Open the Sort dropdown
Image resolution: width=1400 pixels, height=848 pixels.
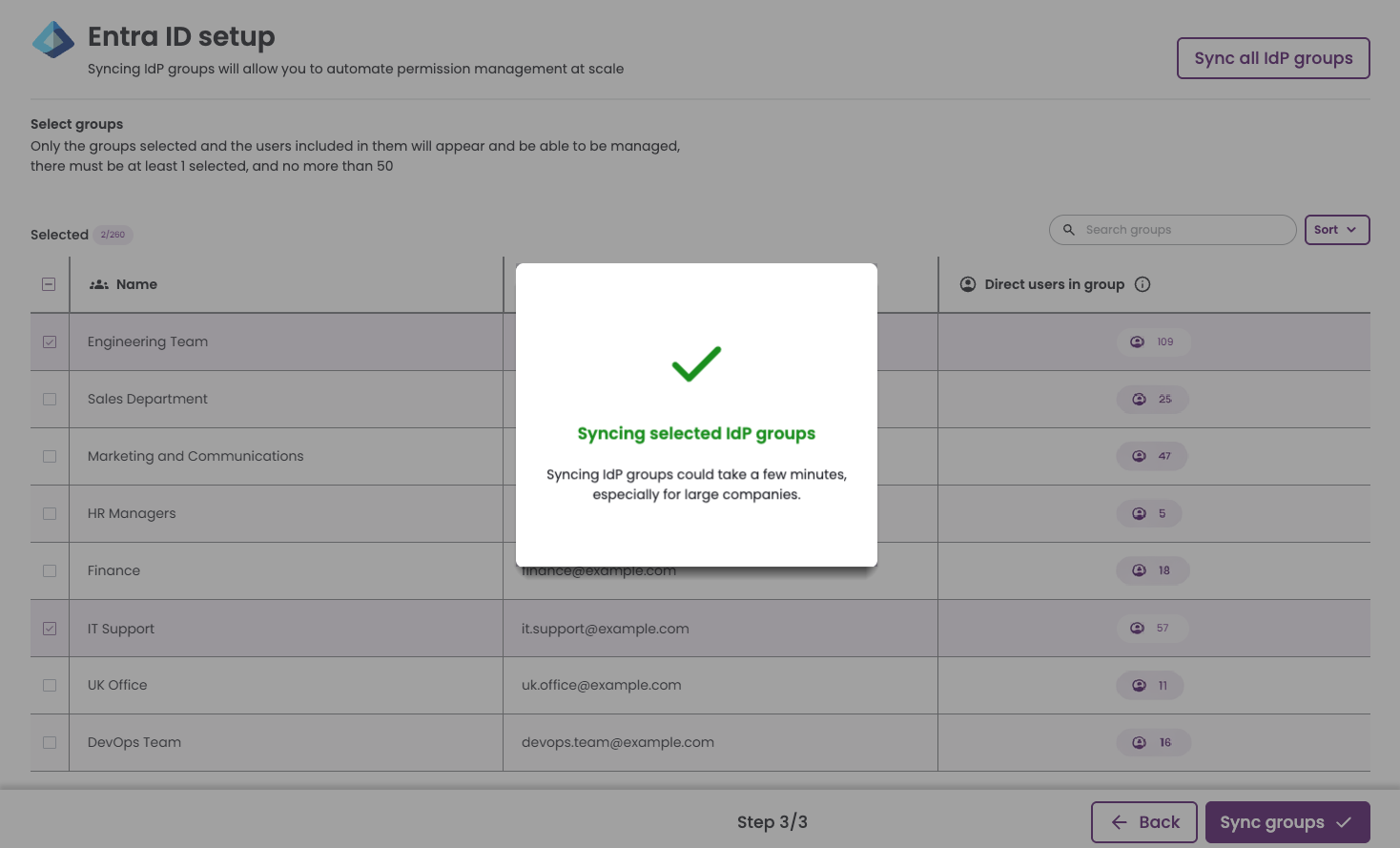click(x=1337, y=230)
